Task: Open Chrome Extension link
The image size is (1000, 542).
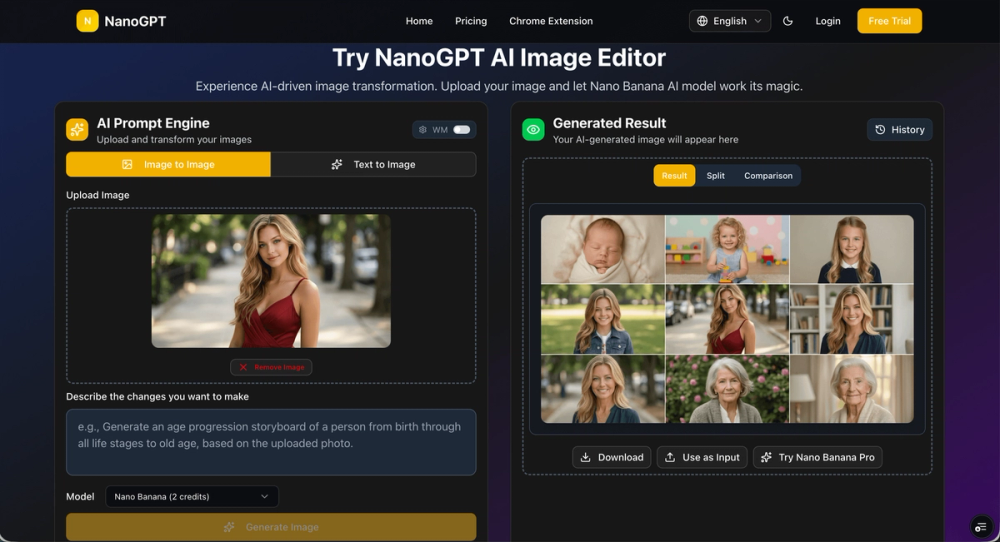Action: coord(551,21)
